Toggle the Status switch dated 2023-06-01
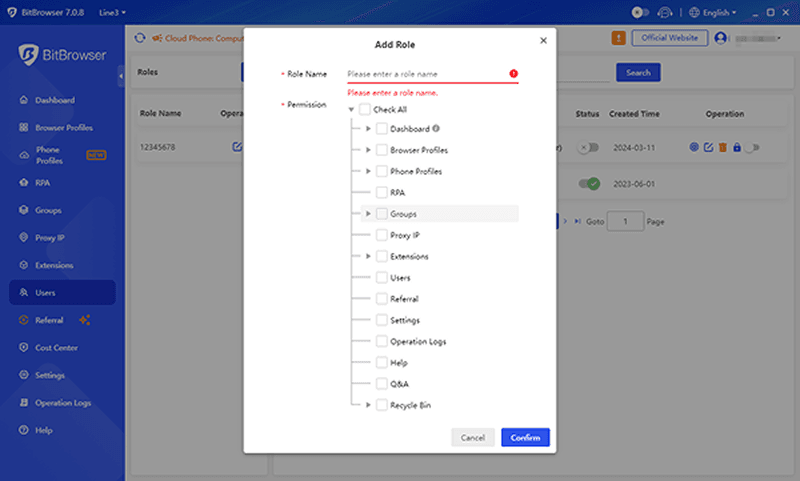This screenshot has height=481, width=800. tap(588, 183)
